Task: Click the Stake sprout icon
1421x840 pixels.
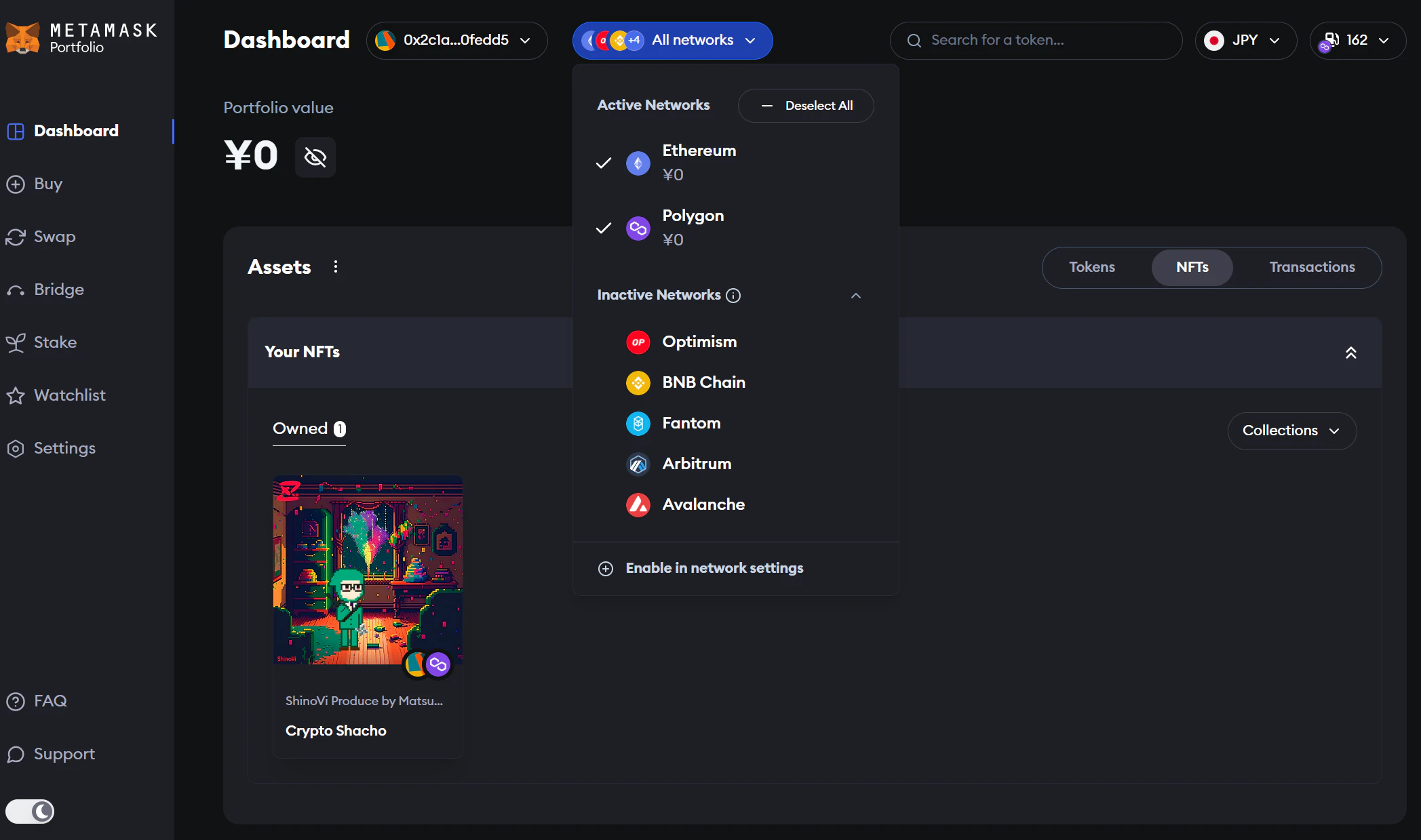Action: [x=16, y=343]
